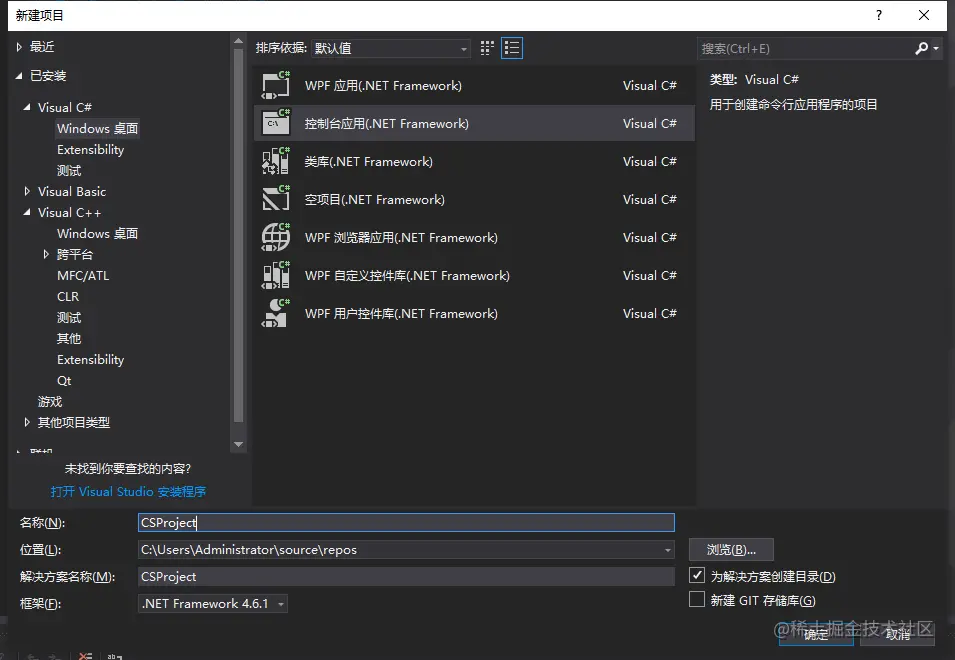Click the 搜索(Ctrl+E) search box
Viewport: 955px width, 660px height.
point(805,49)
